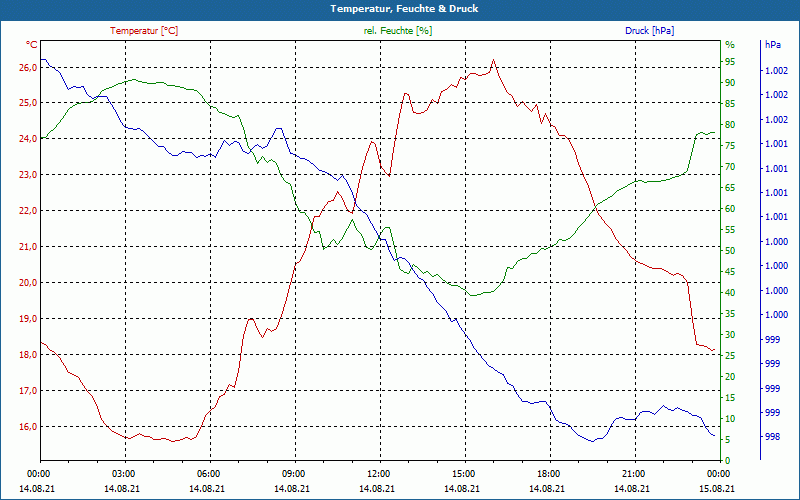
Task: Click the 26,0 temperature axis value
Action: [x=28, y=68]
